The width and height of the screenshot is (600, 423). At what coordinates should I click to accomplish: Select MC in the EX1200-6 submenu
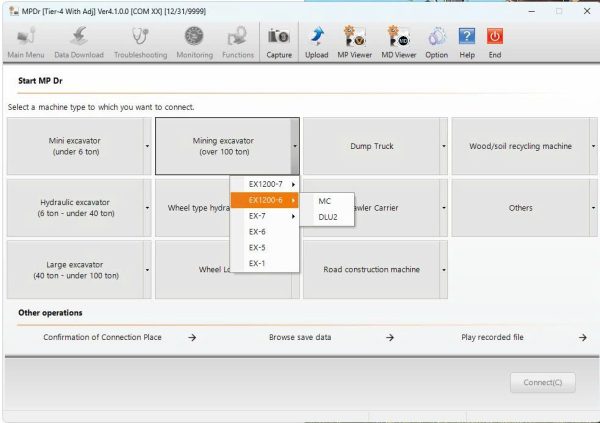(327, 201)
